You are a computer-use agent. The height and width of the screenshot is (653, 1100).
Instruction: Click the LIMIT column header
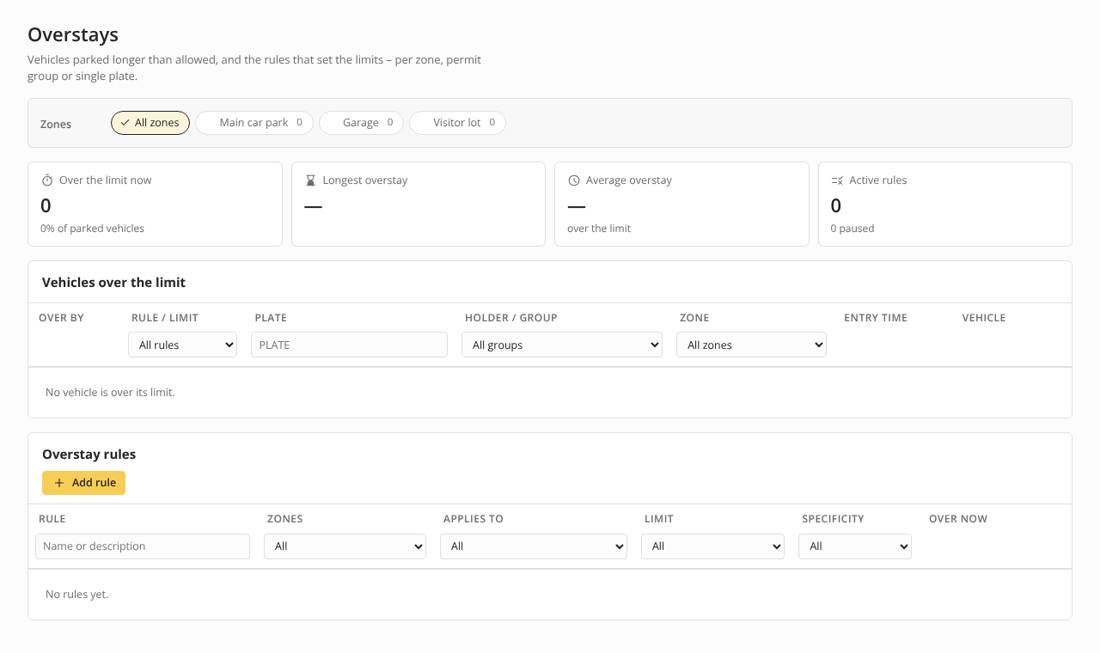click(x=659, y=519)
